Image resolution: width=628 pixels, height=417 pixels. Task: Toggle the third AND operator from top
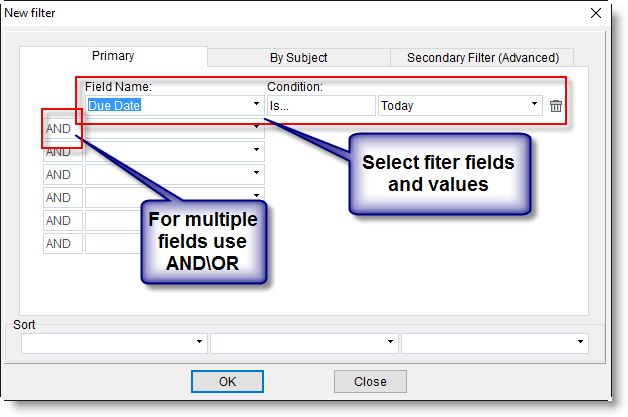pos(59,174)
